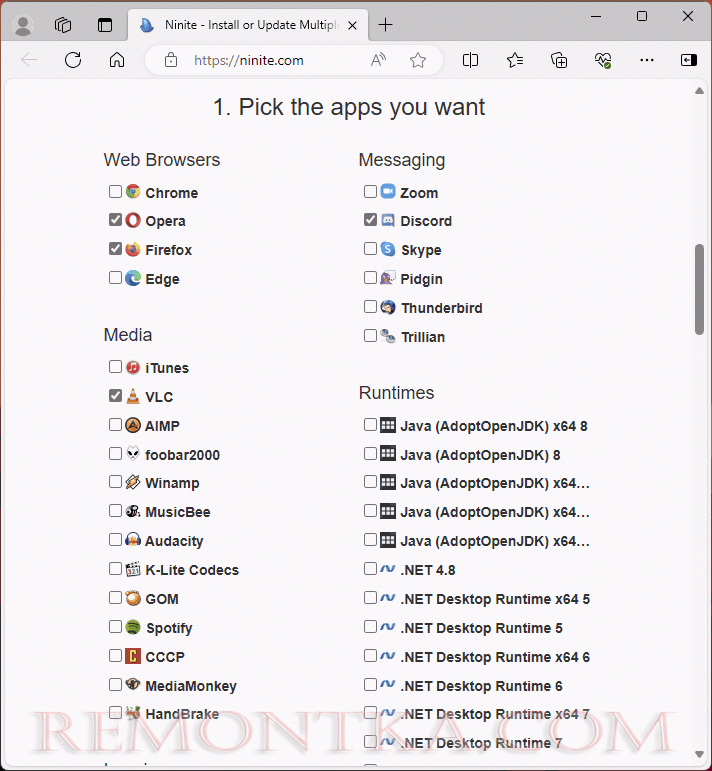Screen dimensions: 712x771
Task: Click the iTunes app icon
Action: pos(133,367)
